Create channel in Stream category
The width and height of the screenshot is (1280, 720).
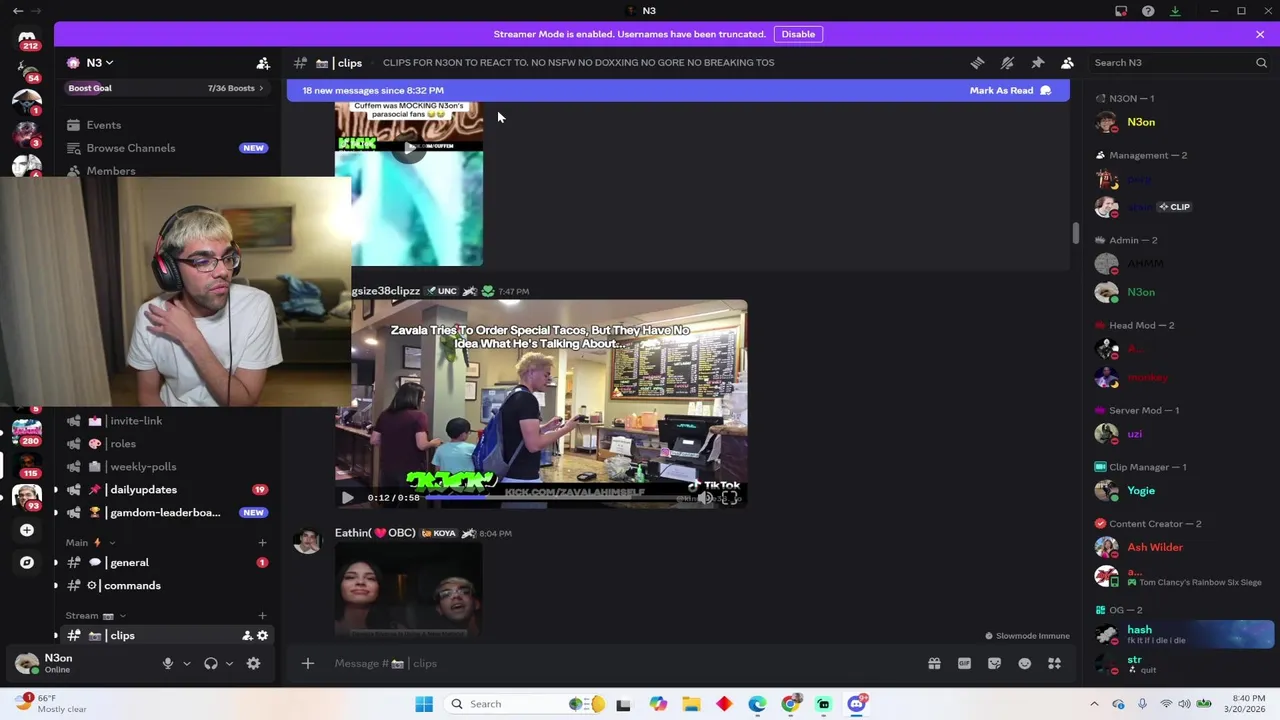point(262,616)
